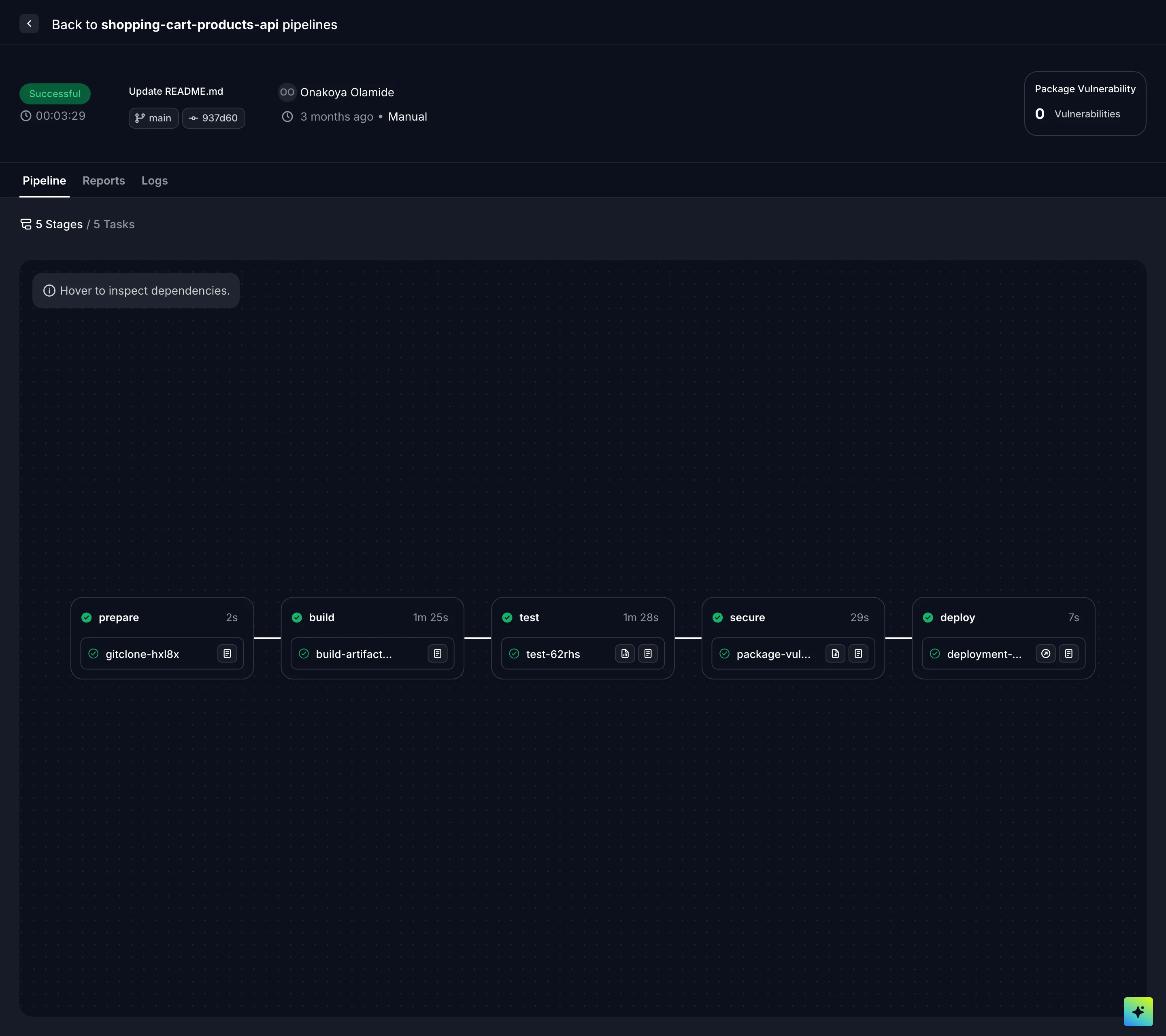
Task: Select the gitclone-hxl8x task
Action: click(162, 654)
